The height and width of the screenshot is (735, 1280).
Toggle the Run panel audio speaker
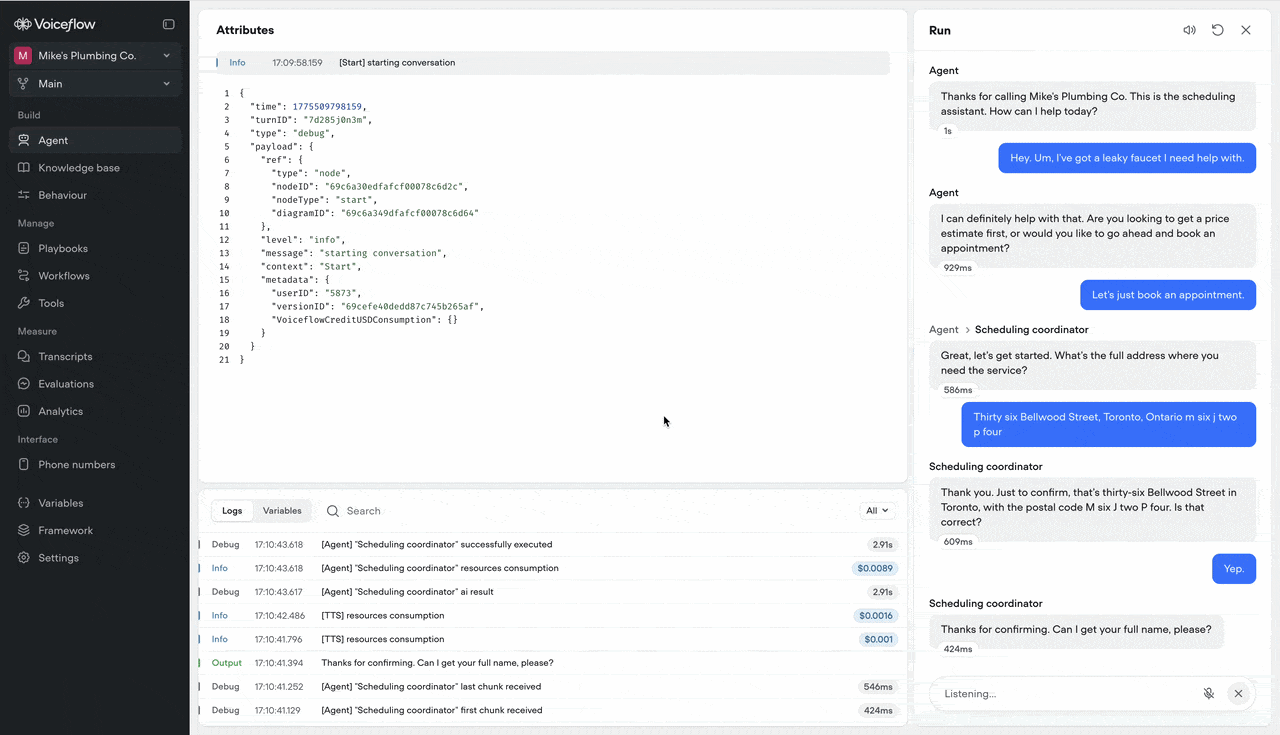click(1189, 30)
